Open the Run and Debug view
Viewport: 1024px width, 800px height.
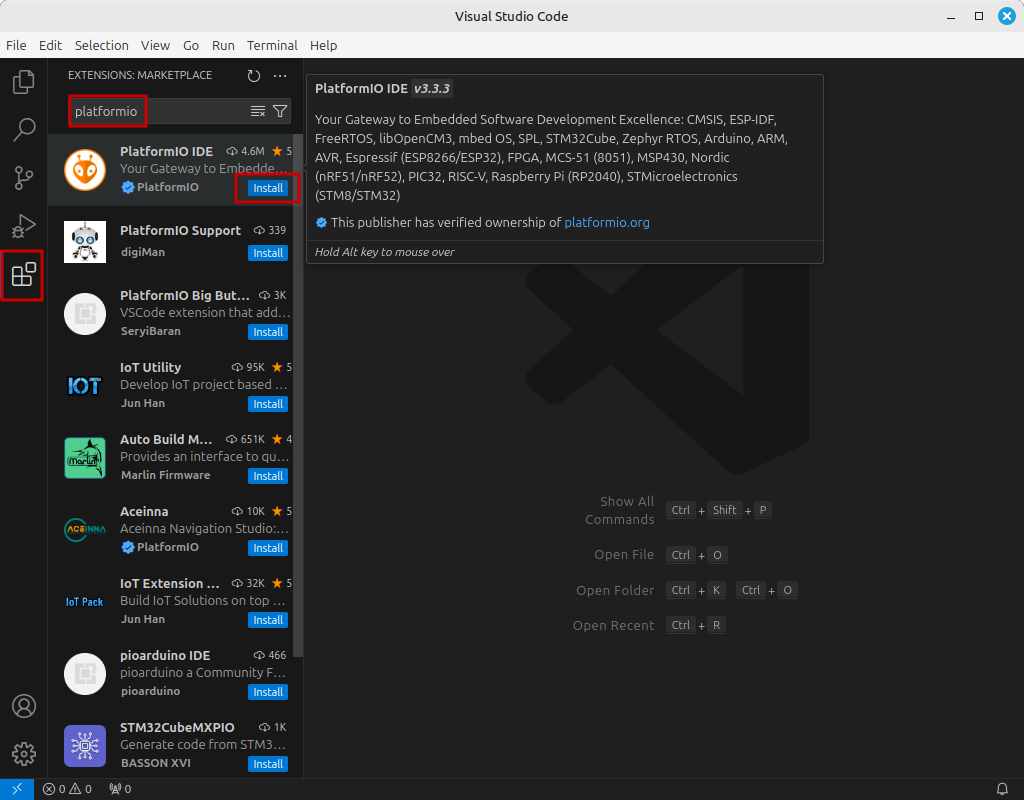[24, 226]
